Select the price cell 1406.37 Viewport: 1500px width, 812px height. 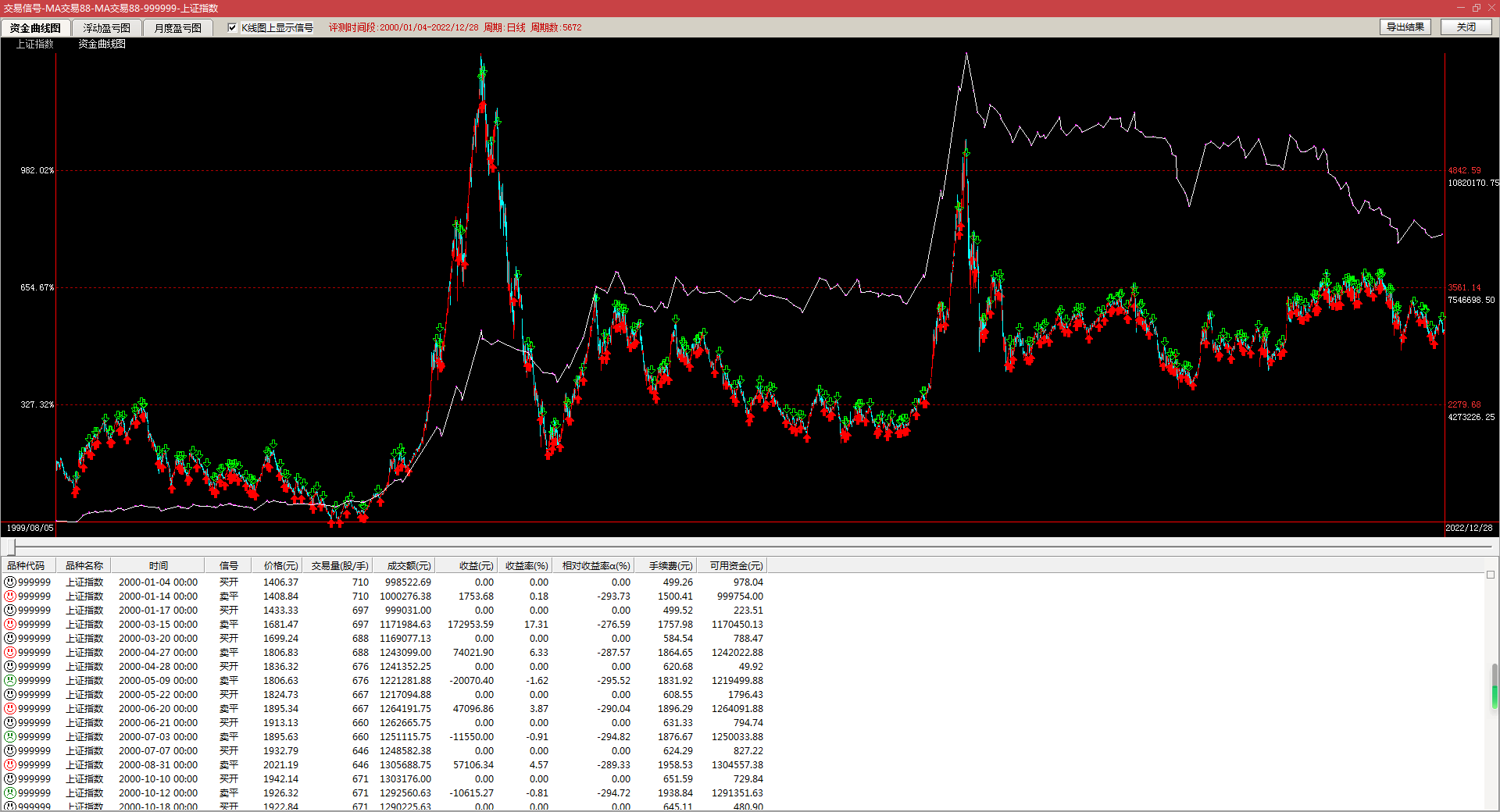click(x=280, y=582)
